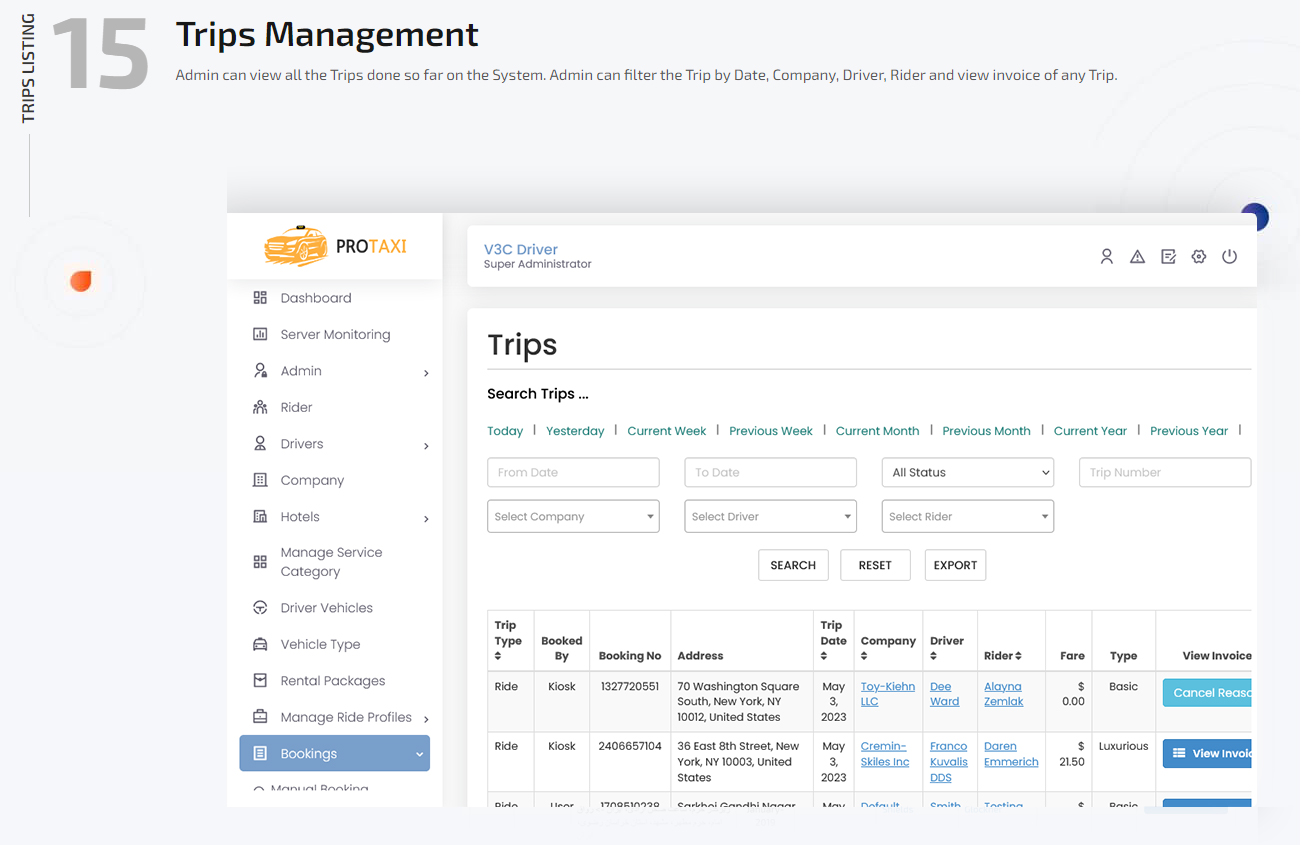The width and height of the screenshot is (1301, 845).
Task: Filter trips by Current Year
Action: pyautogui.click(x=1090, y=431)
